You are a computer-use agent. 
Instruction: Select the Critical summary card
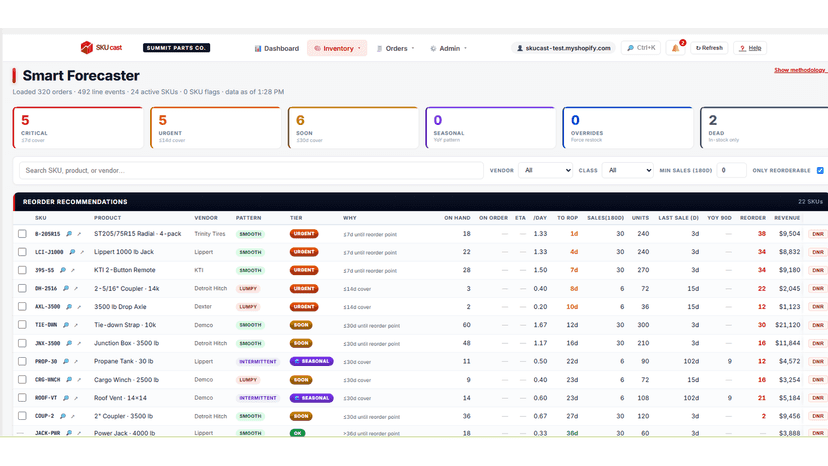pos(78,128)
